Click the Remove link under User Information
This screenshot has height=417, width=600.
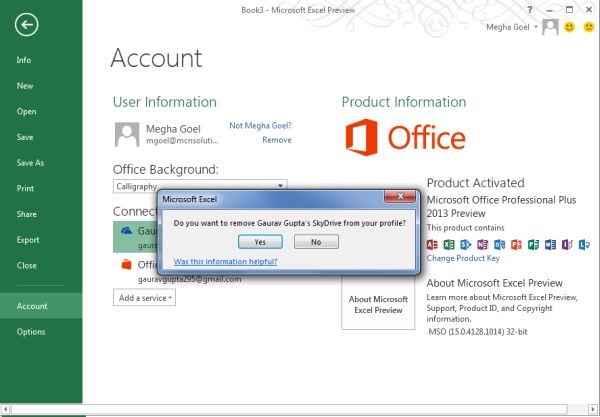pyautogui.click(x=277, y=140)
